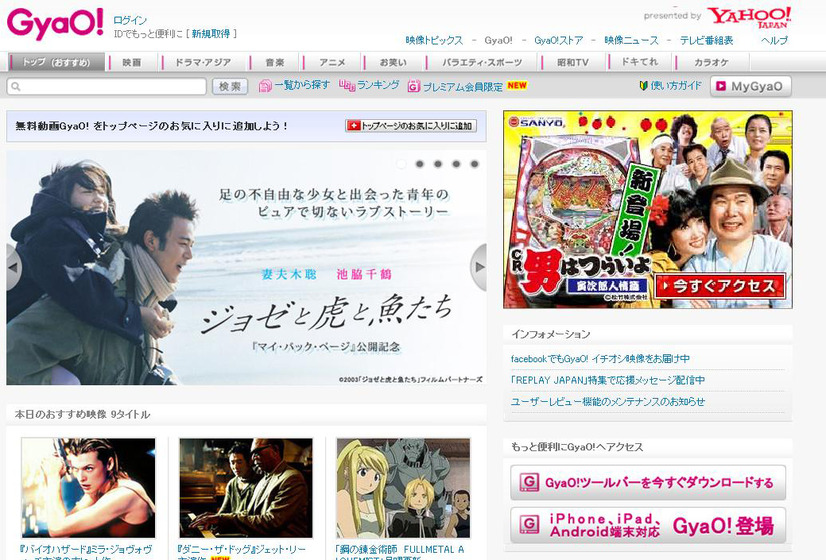Click the プレミアム会員限定 G icon
This screenshot has height=560, width=826.
[414, 86]
